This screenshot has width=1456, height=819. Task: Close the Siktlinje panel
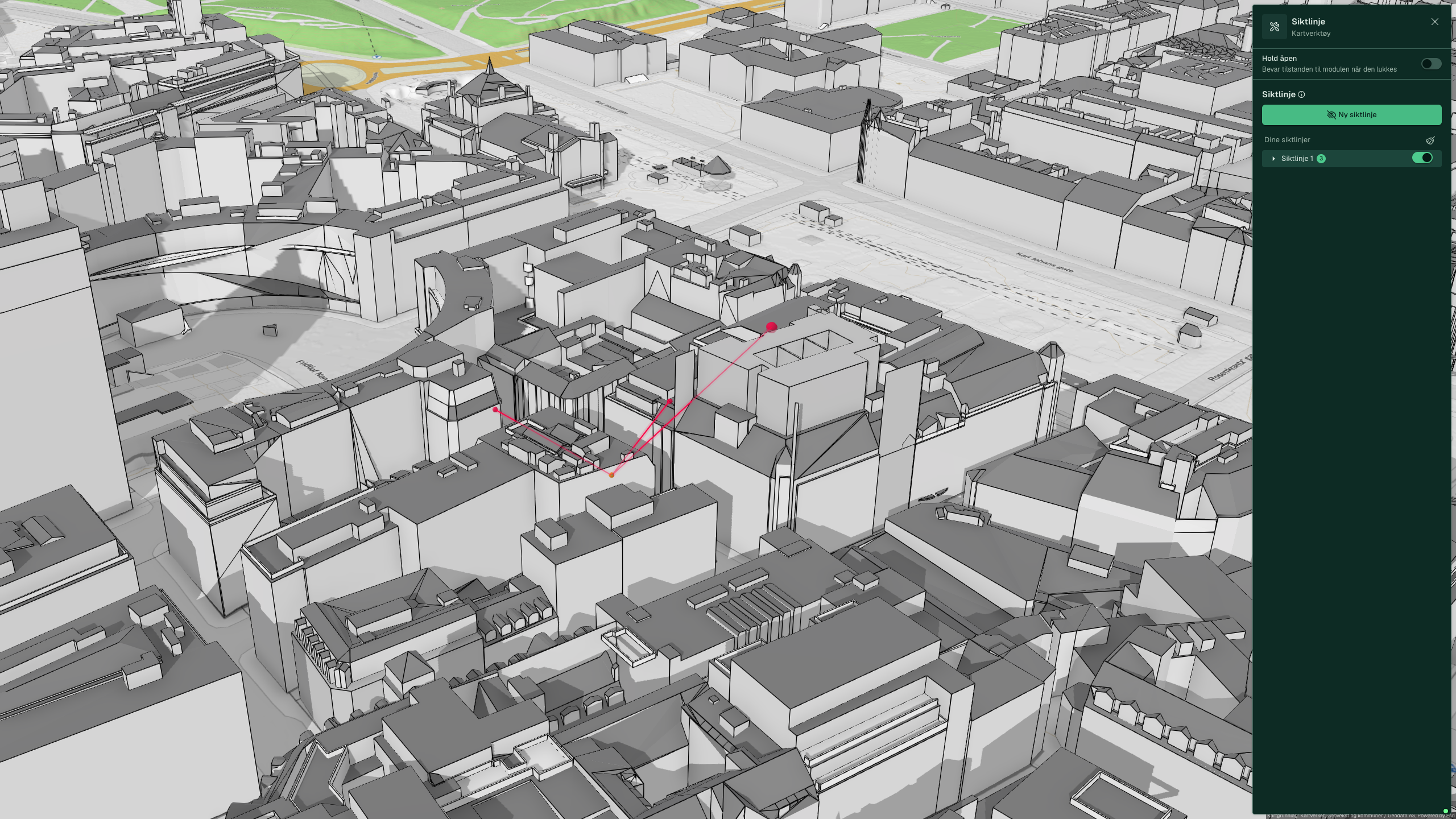[1434, 22]
